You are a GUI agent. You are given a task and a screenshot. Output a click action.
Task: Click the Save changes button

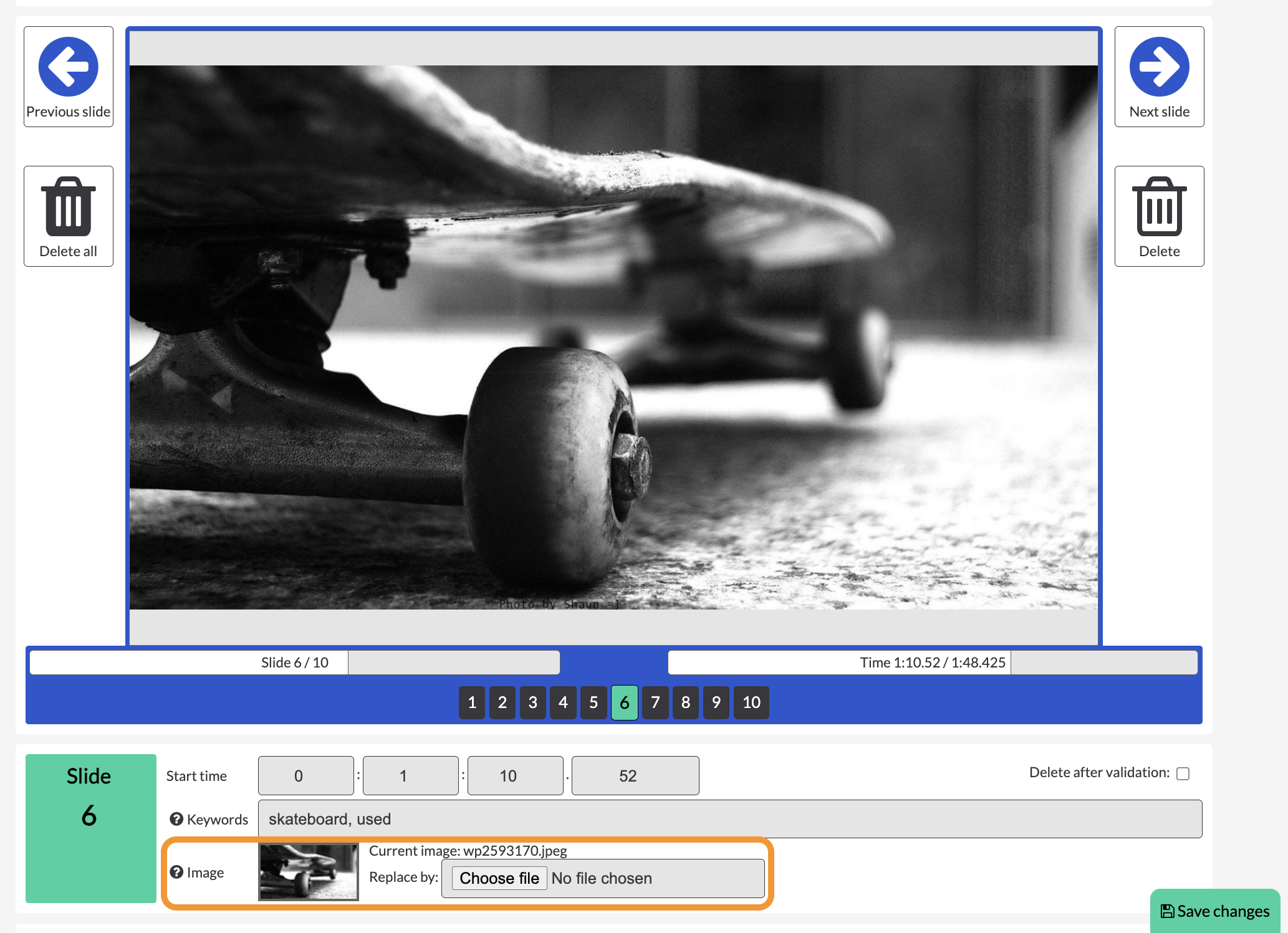tap(1215, 911)
